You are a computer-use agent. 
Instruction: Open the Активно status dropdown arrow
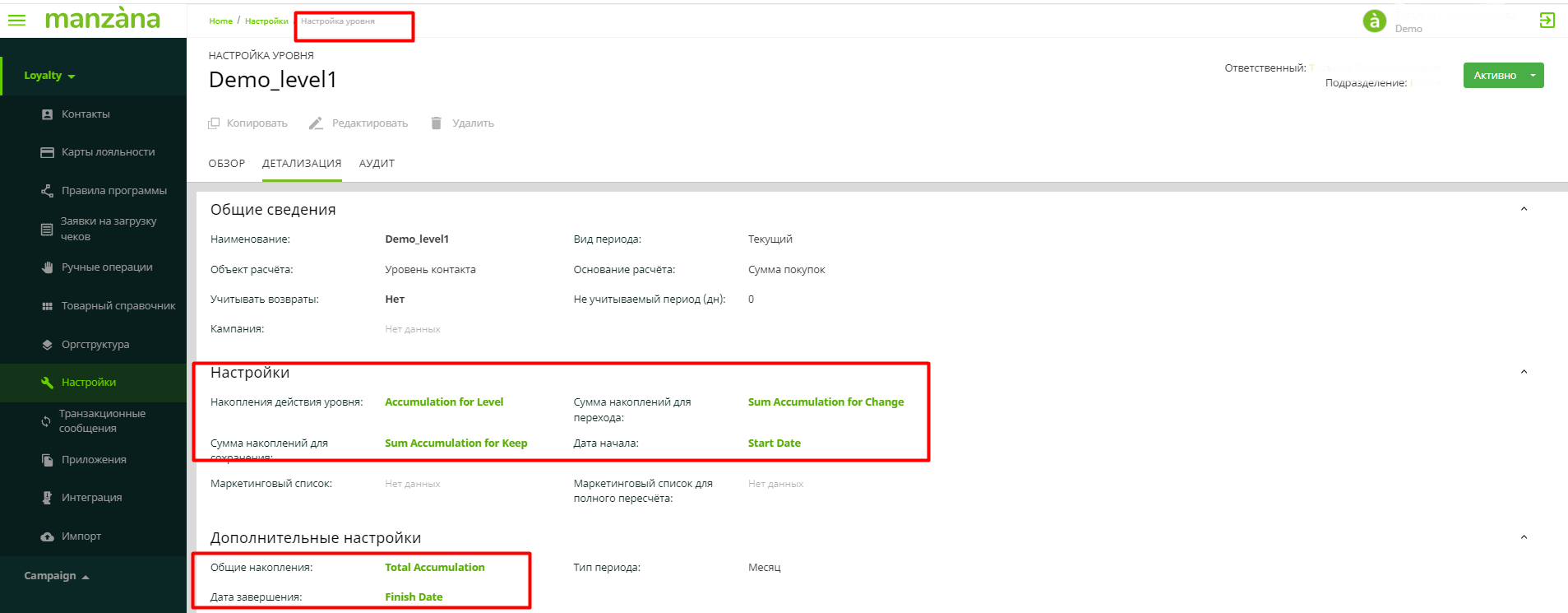pos(1533,75)
